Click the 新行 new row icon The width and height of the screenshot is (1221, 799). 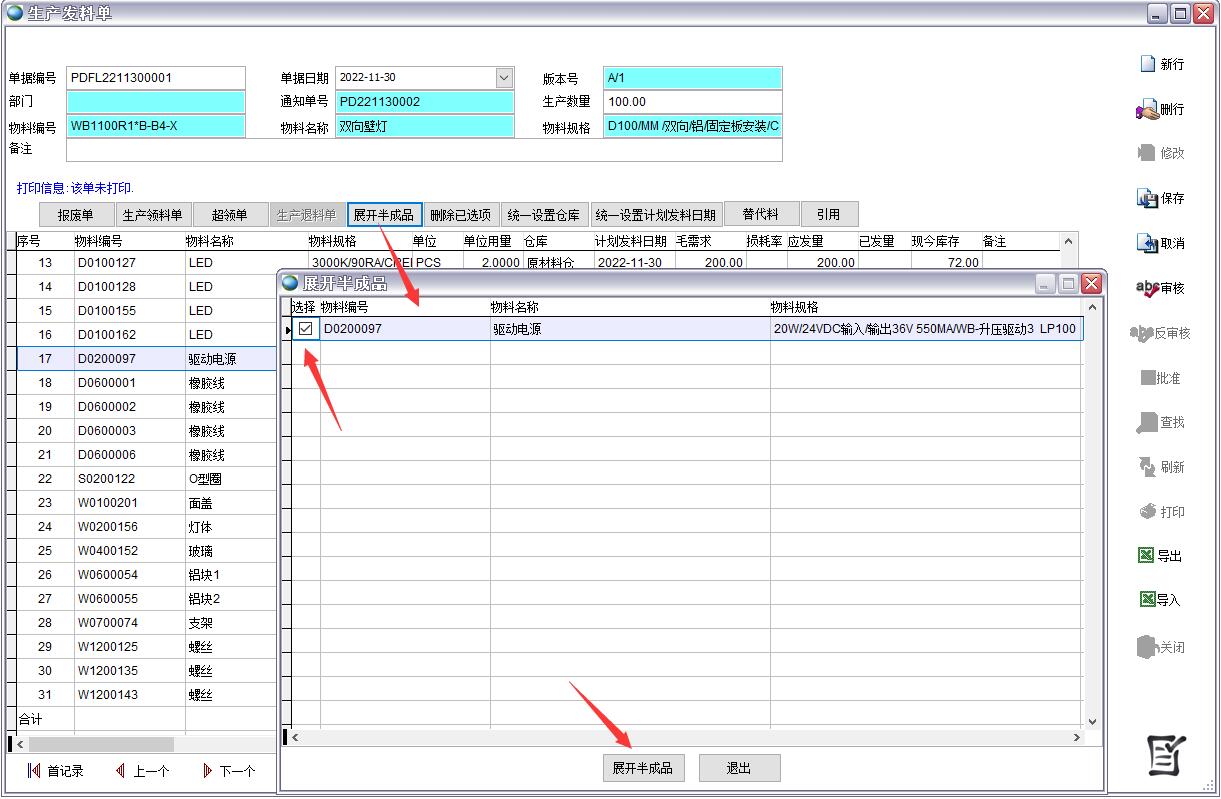[1148, 64]
